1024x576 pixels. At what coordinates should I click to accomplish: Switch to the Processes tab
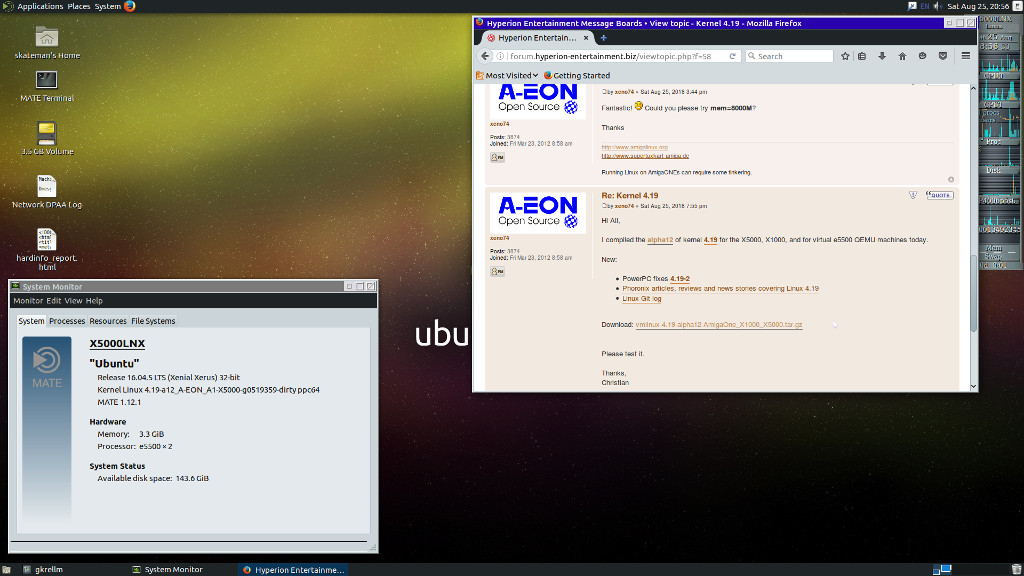67,321
